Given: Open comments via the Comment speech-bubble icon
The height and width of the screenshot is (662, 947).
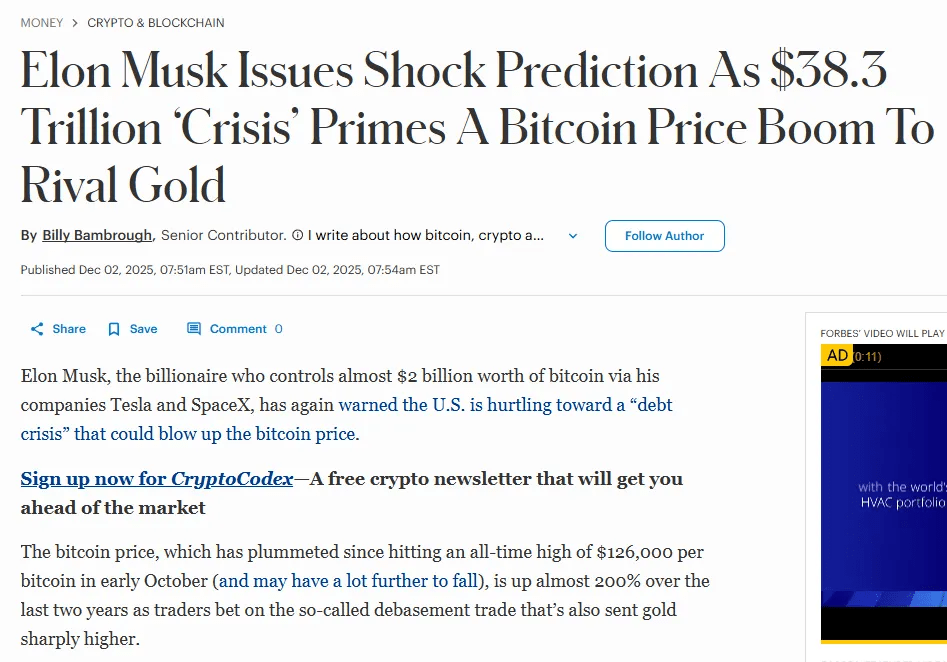Looking at the screenshot, I should [x=194, y=329].
